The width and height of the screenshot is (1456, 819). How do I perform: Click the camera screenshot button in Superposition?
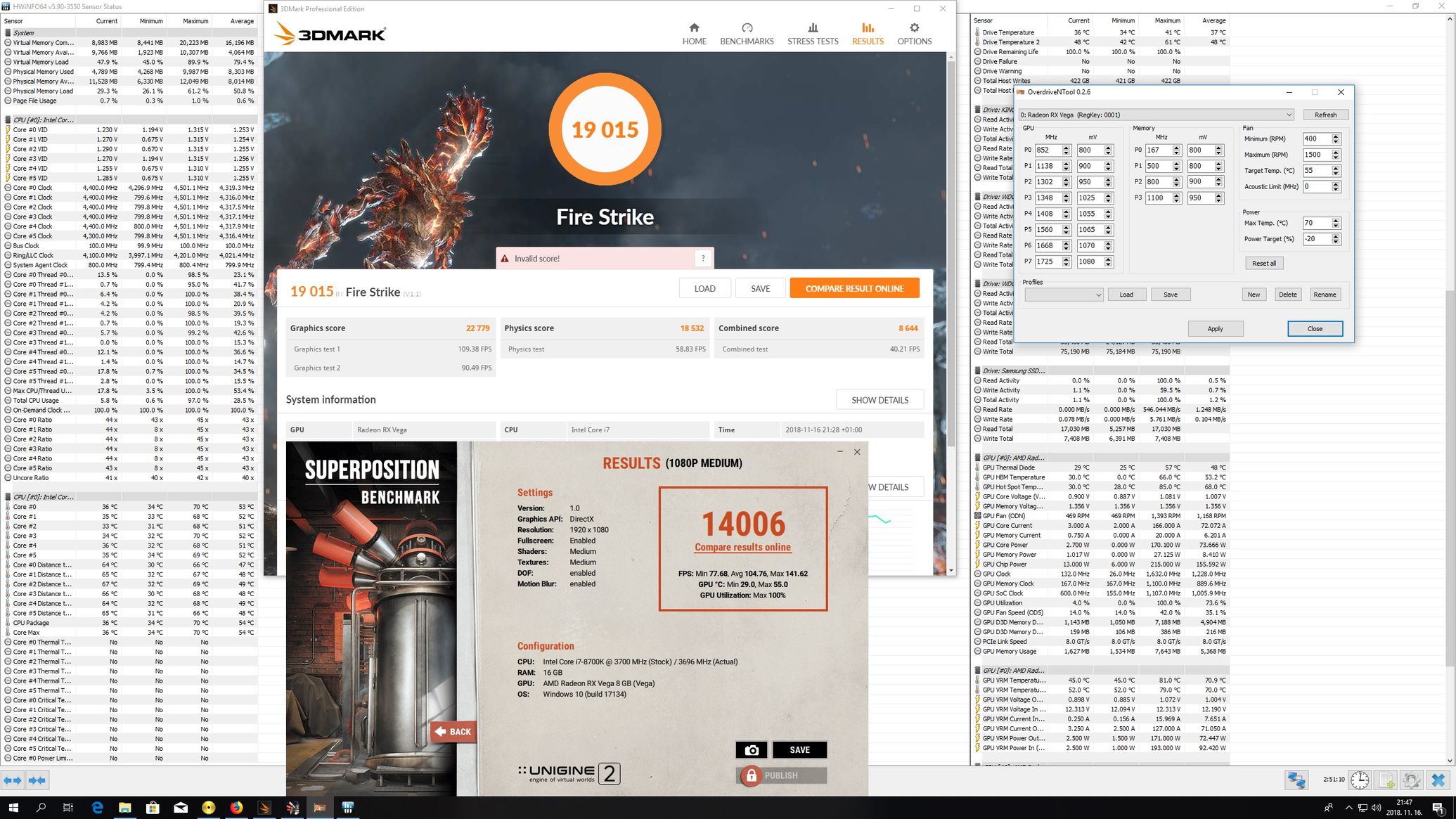[752, 750]
